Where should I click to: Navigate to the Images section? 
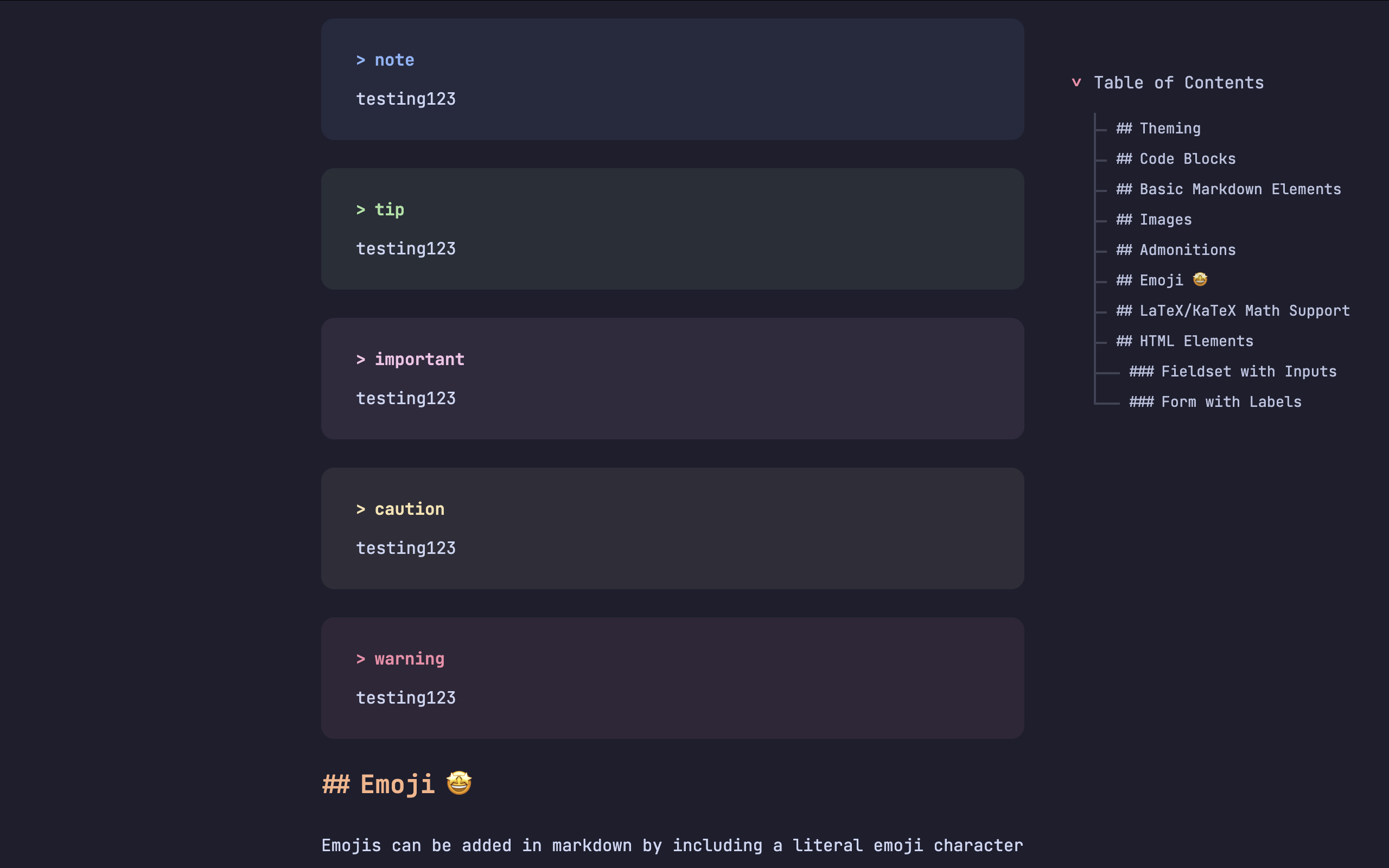click(1154, 220)
